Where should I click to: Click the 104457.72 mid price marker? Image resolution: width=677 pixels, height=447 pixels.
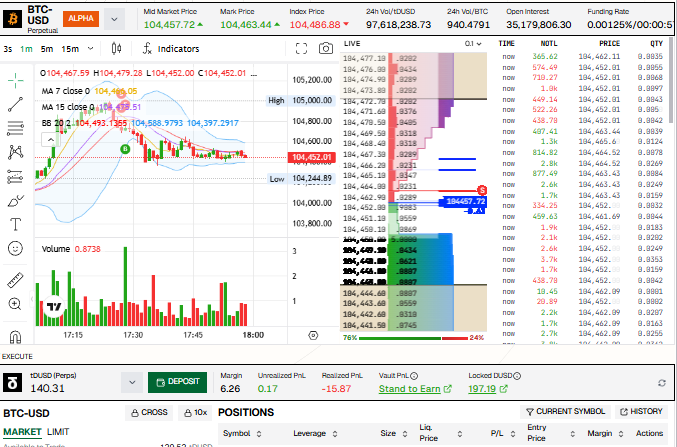(x=463, y=201)
